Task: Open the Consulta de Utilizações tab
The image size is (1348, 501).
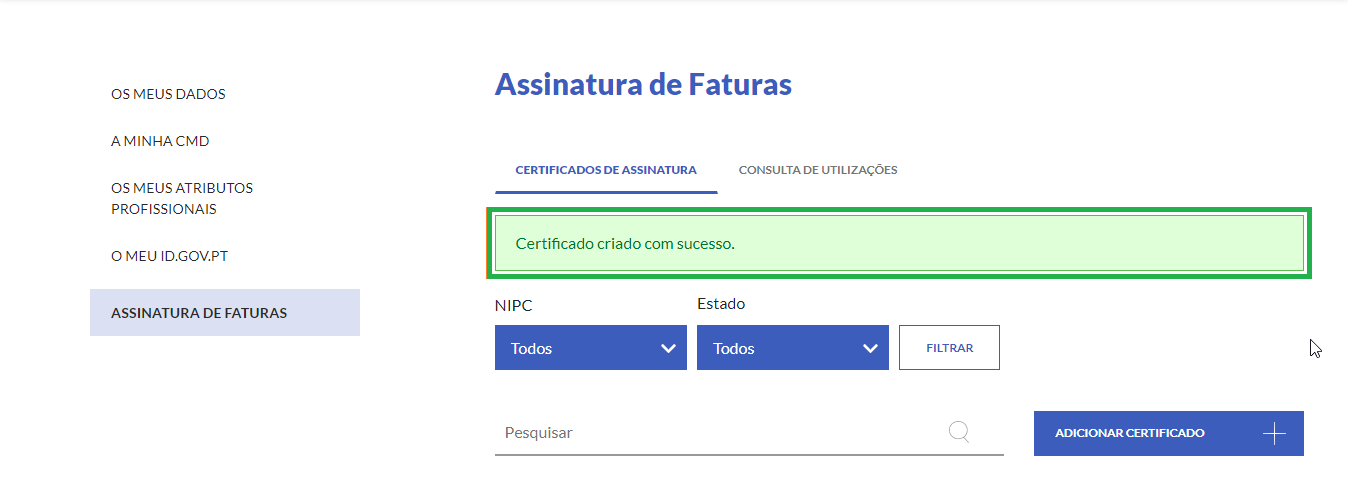Action: coord(818,170)
